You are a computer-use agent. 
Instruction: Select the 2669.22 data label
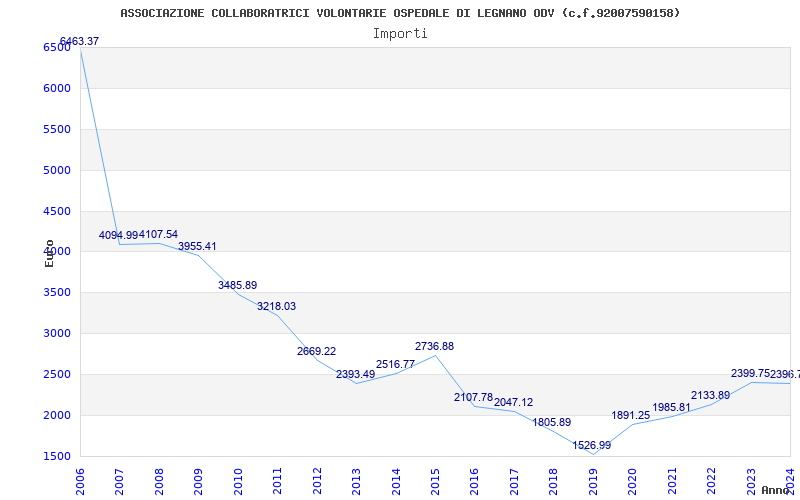(x=316, y=351)
